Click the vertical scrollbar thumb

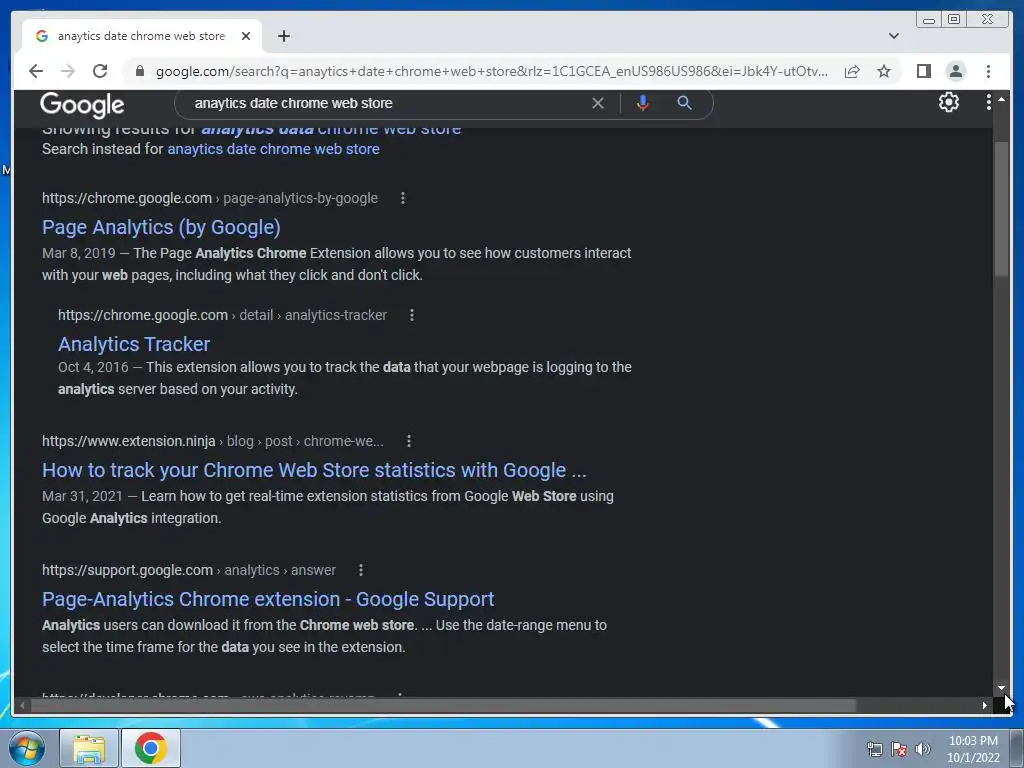1001,209
